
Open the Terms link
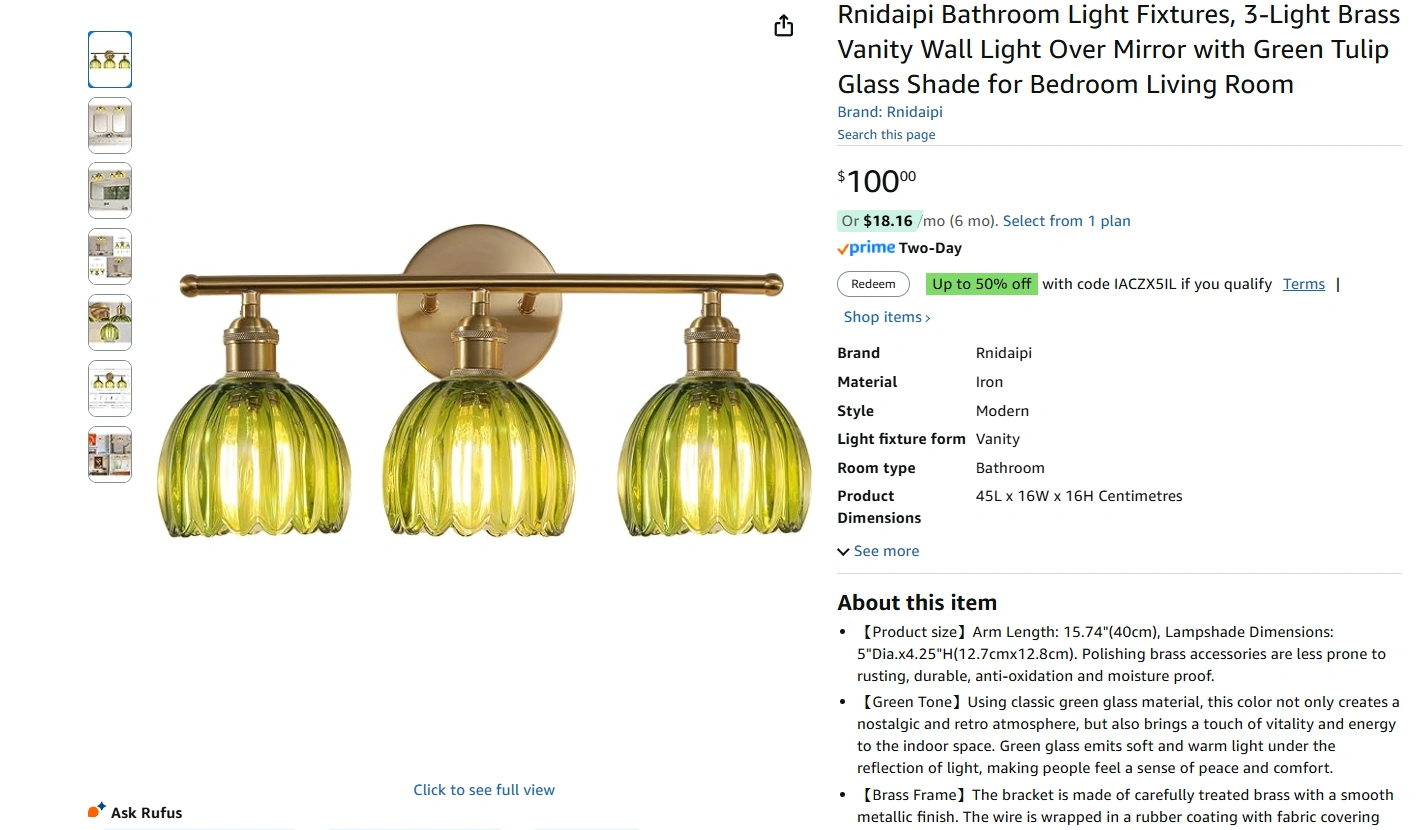pyautogui.click(x=1303, y=284)
